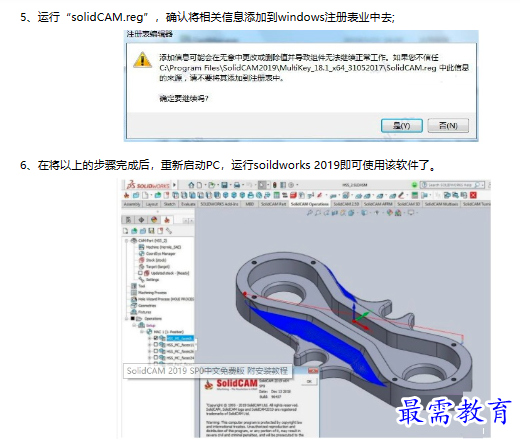Expand the second HSS_MC operation node

pyautogui.click(x=150, y=345)
